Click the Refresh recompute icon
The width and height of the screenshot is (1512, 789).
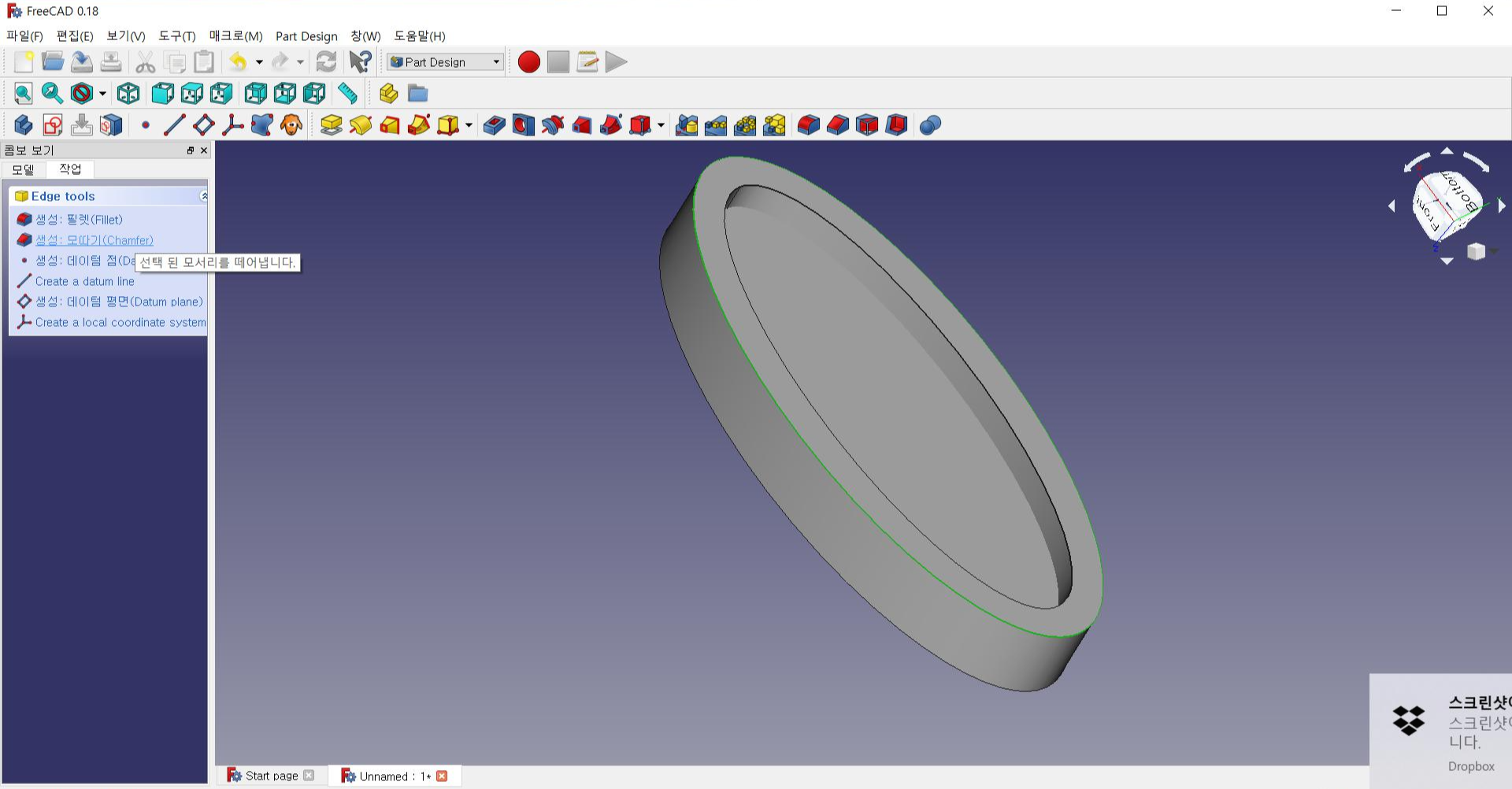coord(326,61)
